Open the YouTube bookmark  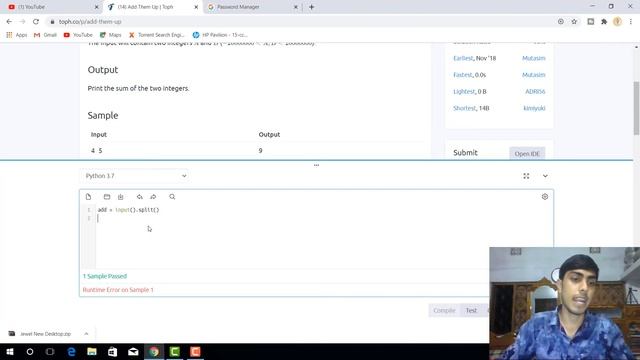[78, 35]
